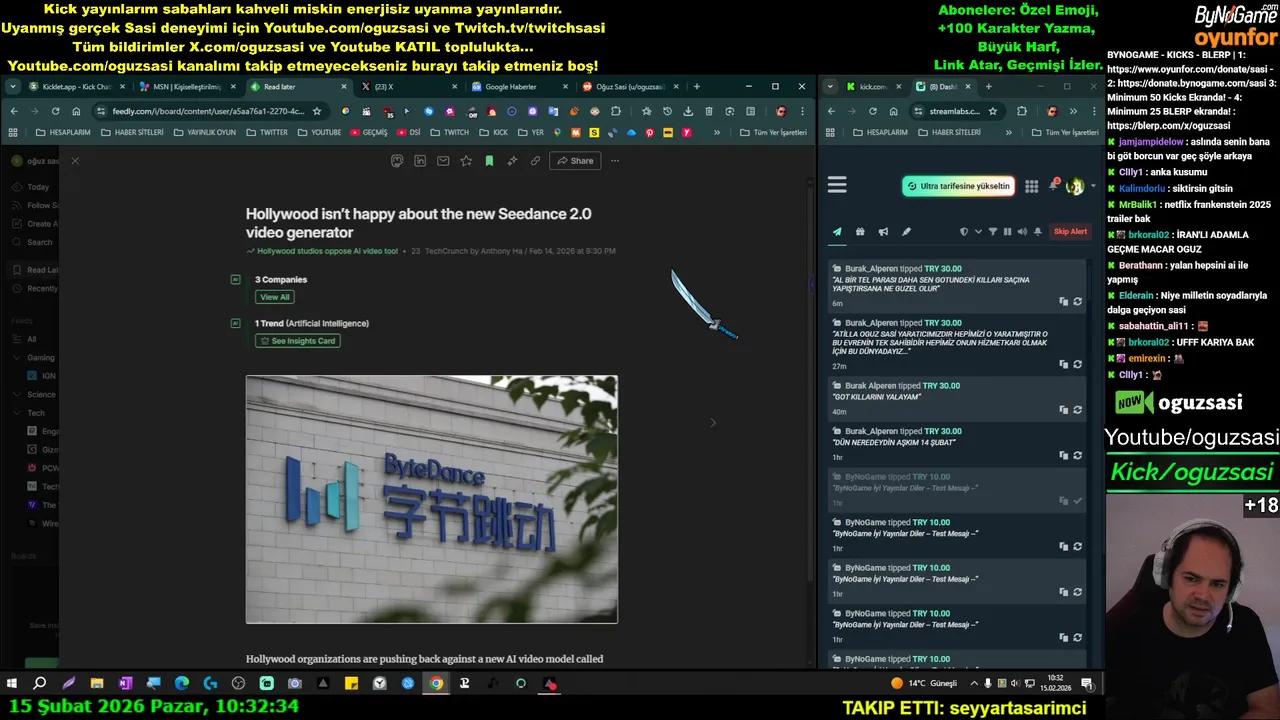Click the Share button in Feedly
Screen dimensions: 1280x720
[x=575, y=161]
